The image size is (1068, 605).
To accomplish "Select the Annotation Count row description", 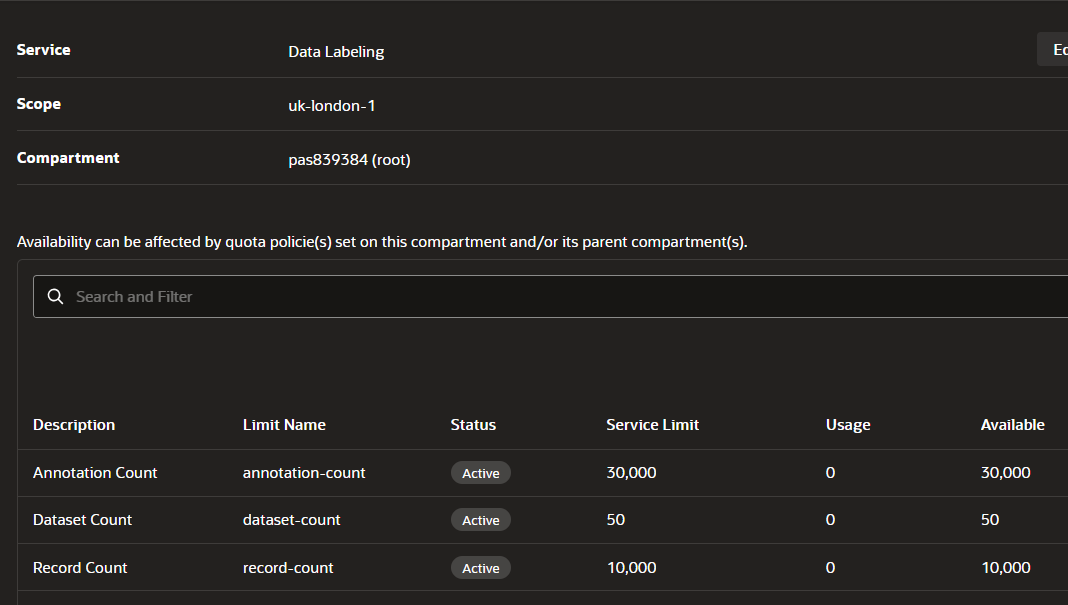I will point(95,473).
